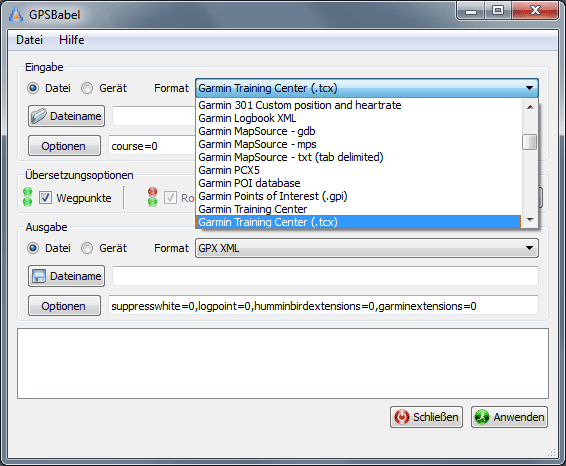The width and height of the screenshot is (566, 466).
Task: Click the format list scrollbar thumb
Action: point(530,142)
